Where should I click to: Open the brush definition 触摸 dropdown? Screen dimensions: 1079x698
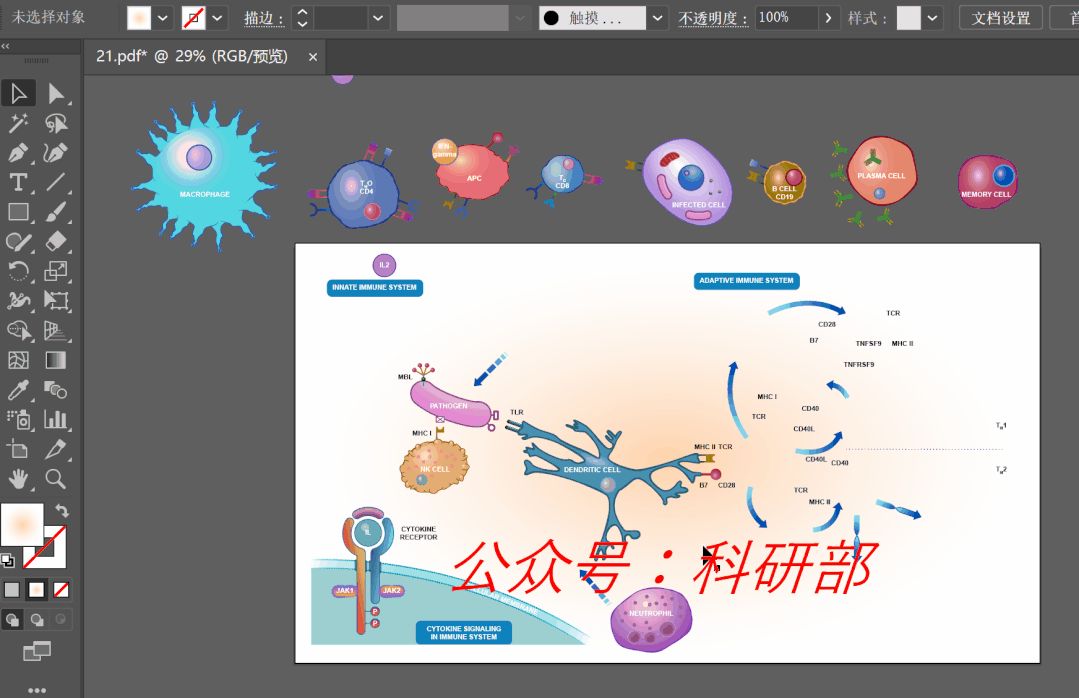pyautogui.click(x=657, y=18)
